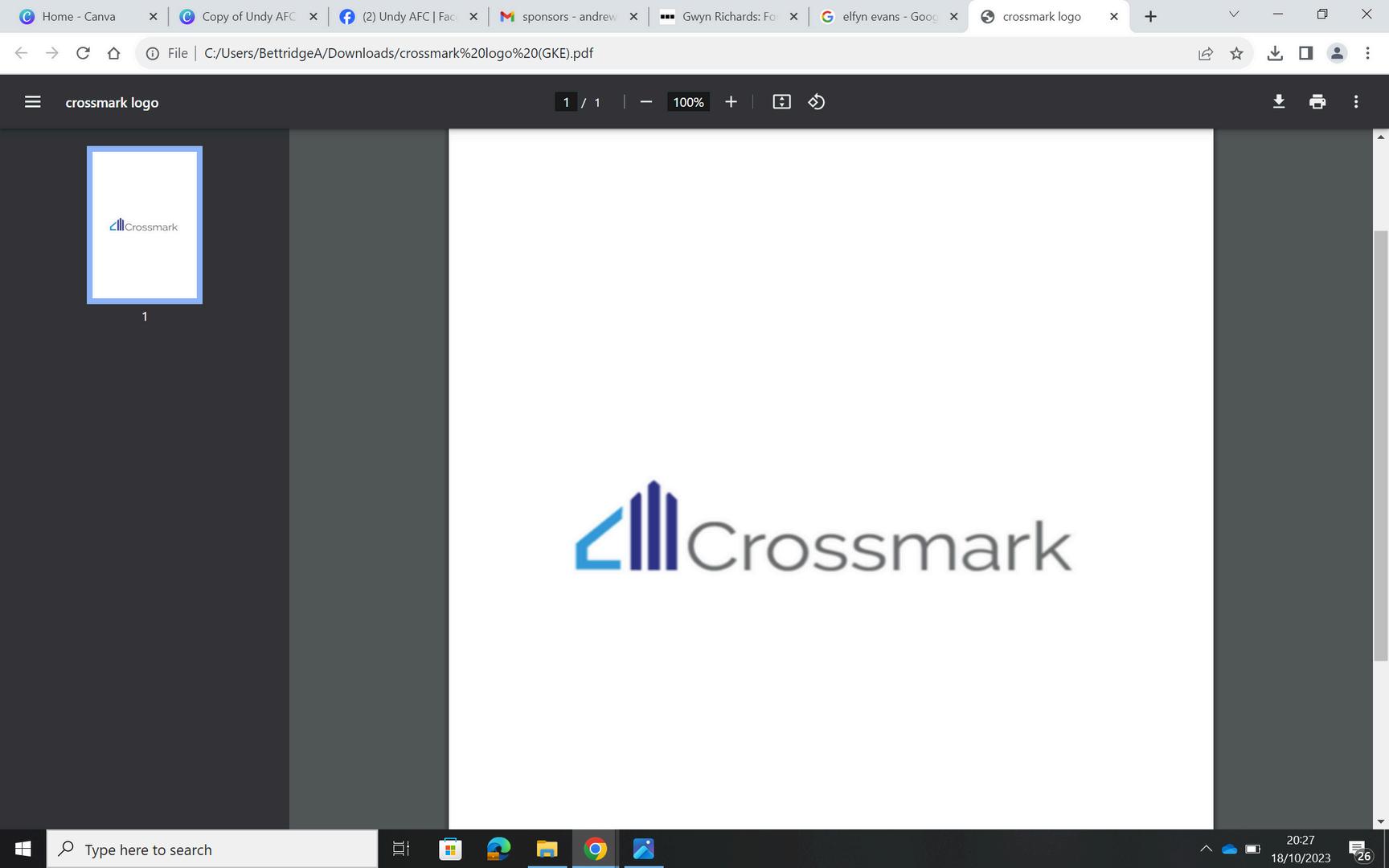Screen dimensions: 1389x868
Task: Open the Windows Start menu
Action: tap(23, 849)
